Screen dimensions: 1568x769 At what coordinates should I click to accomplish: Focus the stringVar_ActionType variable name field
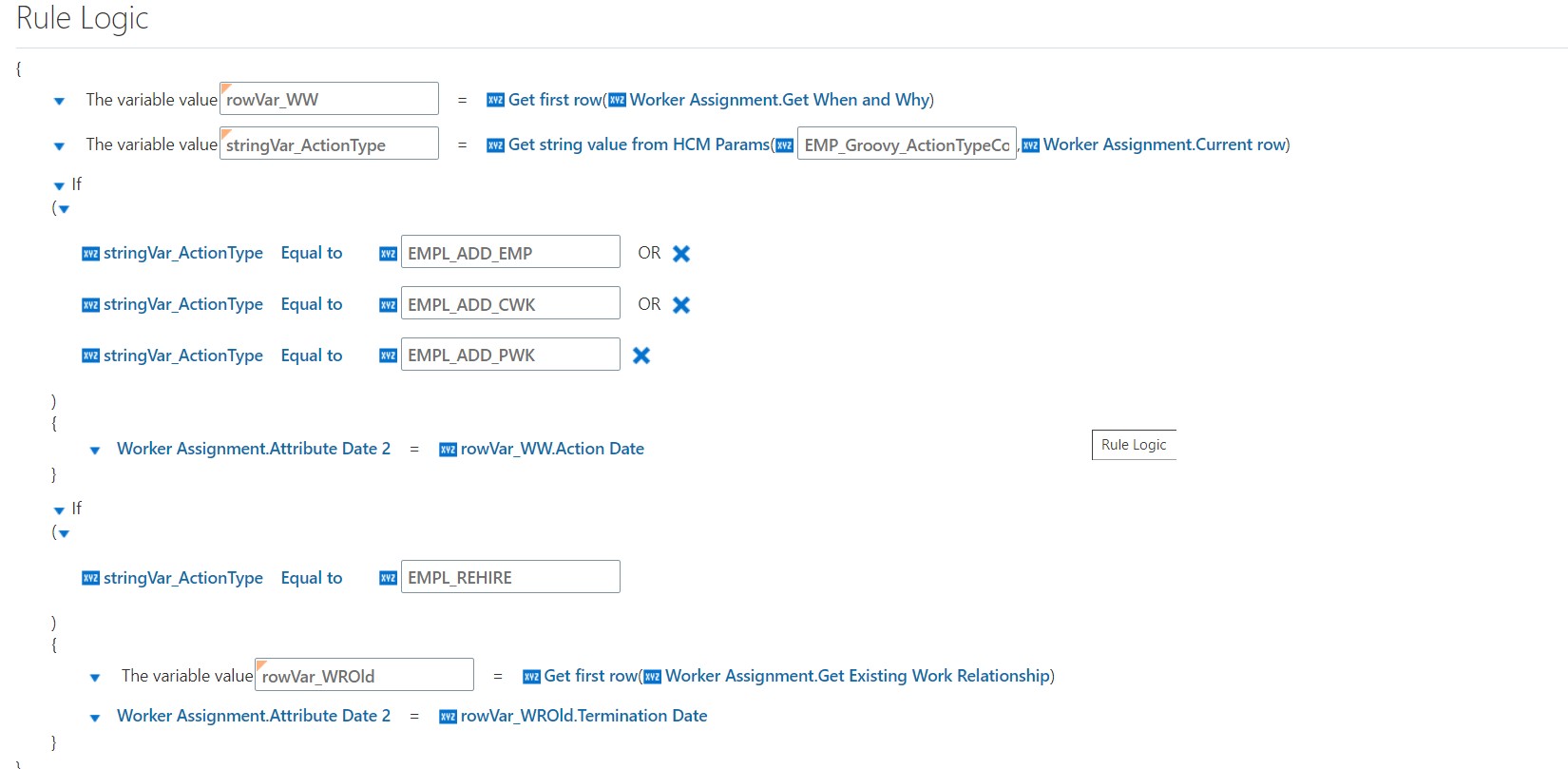pos(329,144)
